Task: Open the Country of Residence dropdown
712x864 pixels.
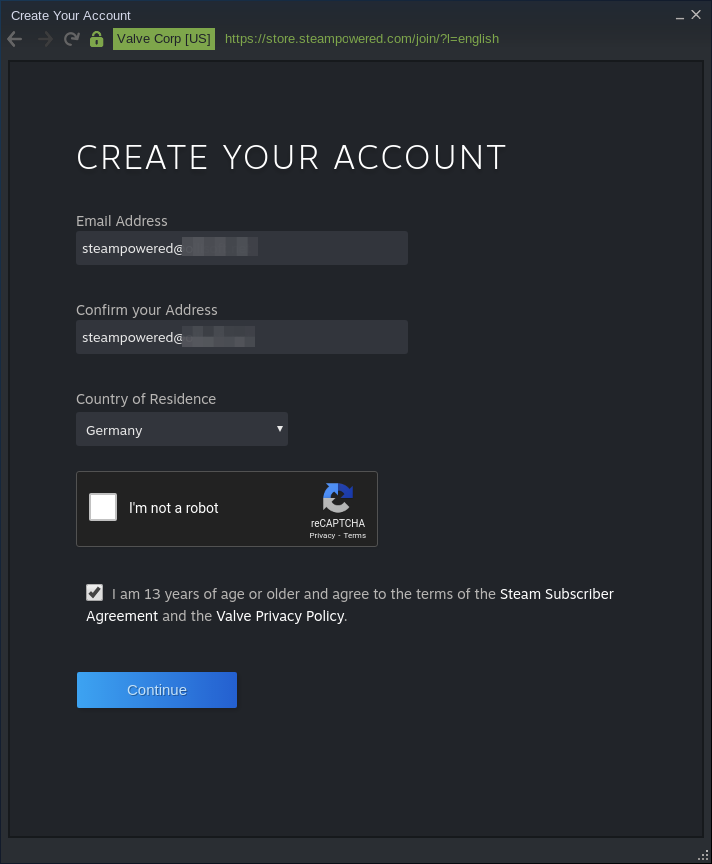Action: (x=182, y=429)
